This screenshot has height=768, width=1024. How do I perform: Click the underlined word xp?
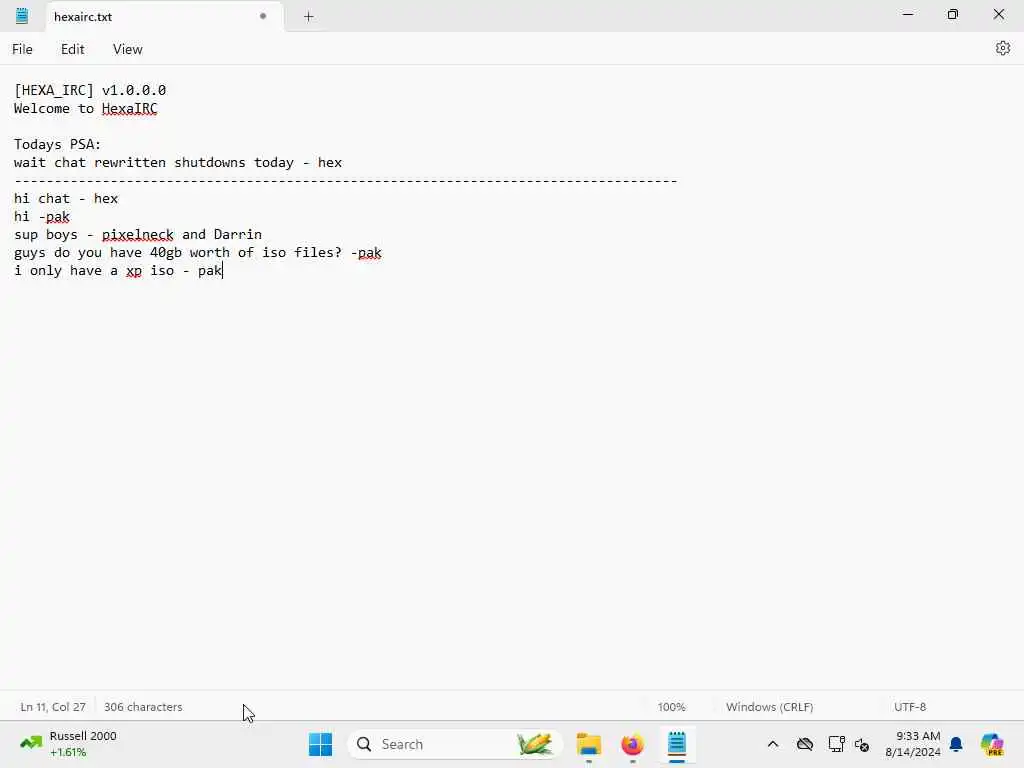(x=134, y=270)
